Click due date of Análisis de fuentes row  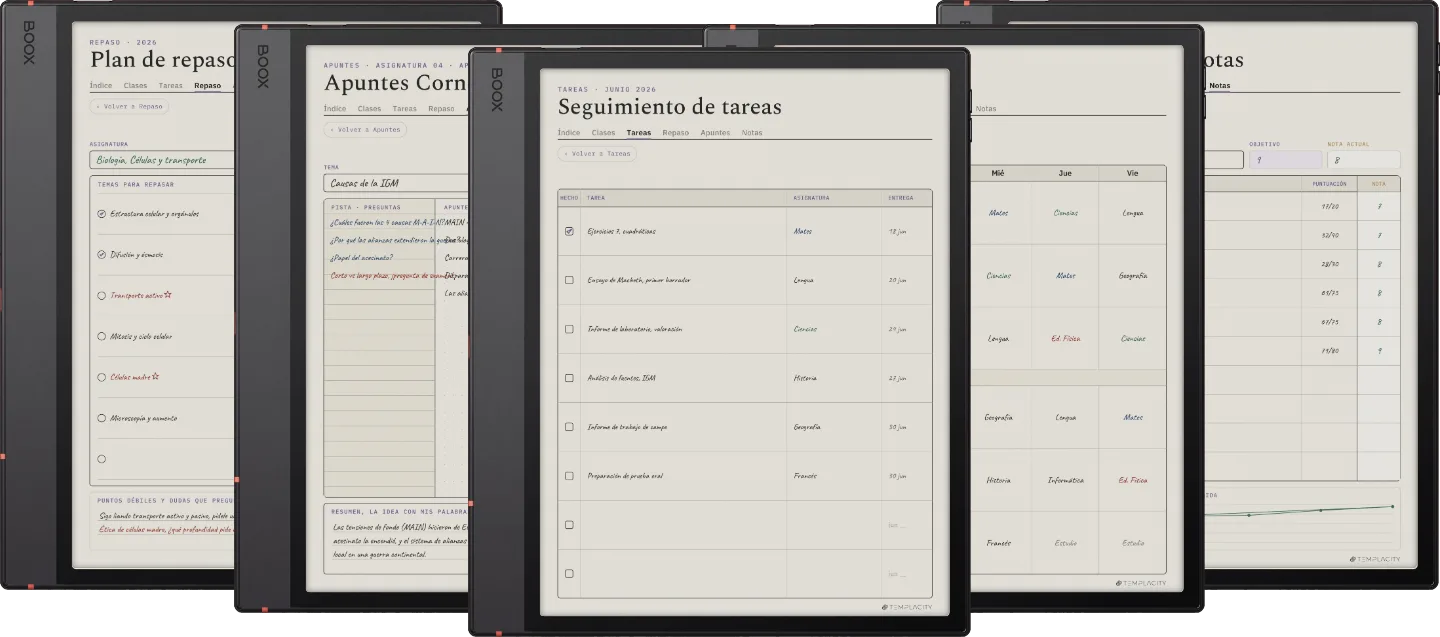click(x=897, y=378)
